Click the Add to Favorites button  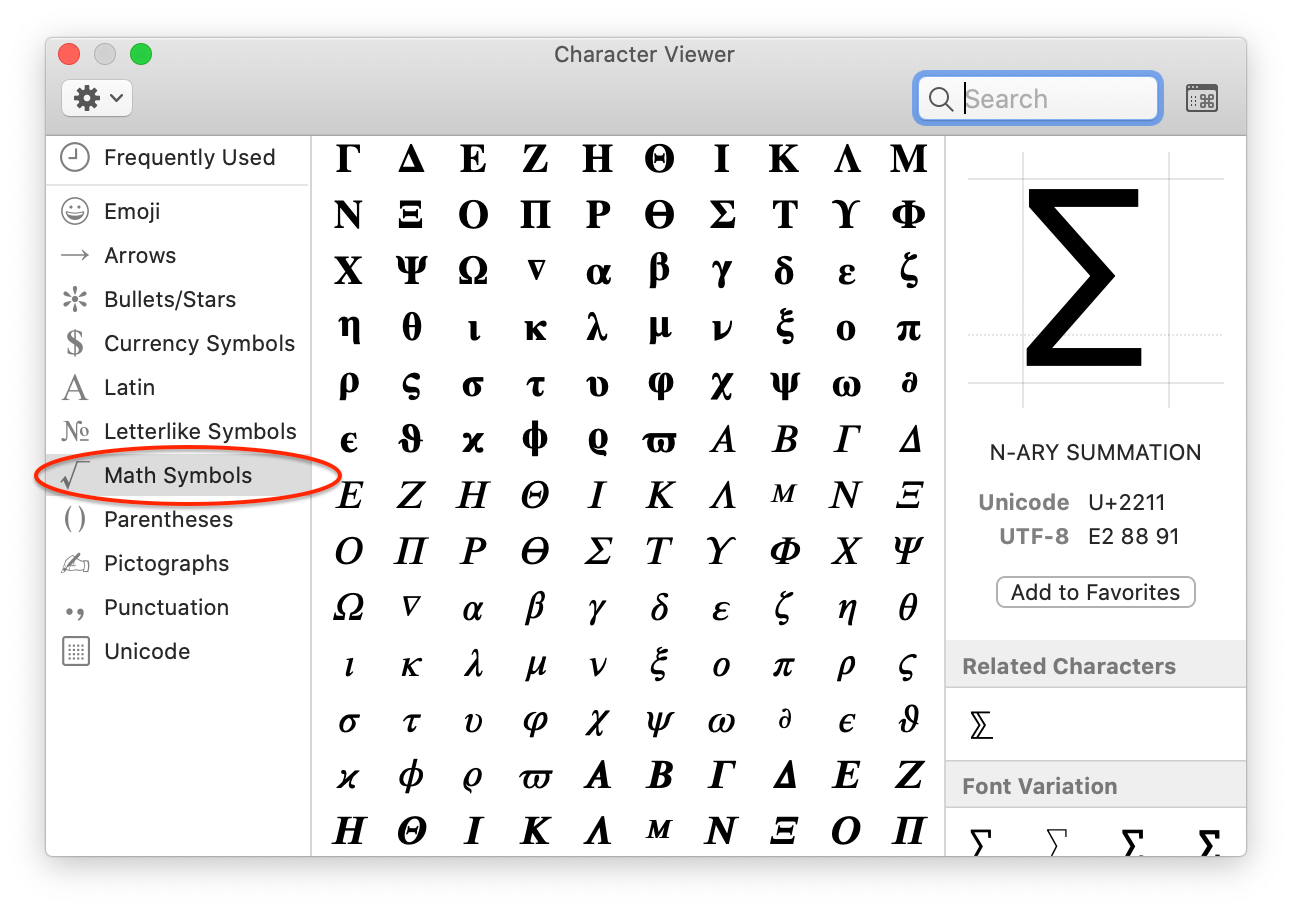tap(1095, 591)
